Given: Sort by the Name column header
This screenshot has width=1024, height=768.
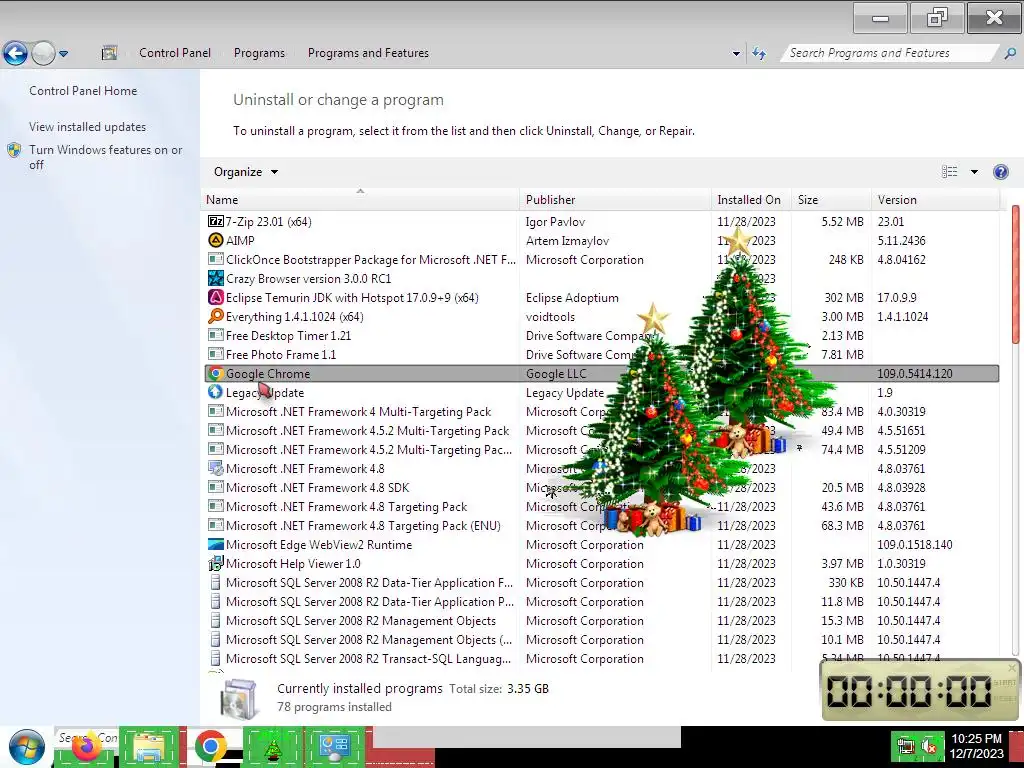Looking at the screenshot, I should coord(360,199).
